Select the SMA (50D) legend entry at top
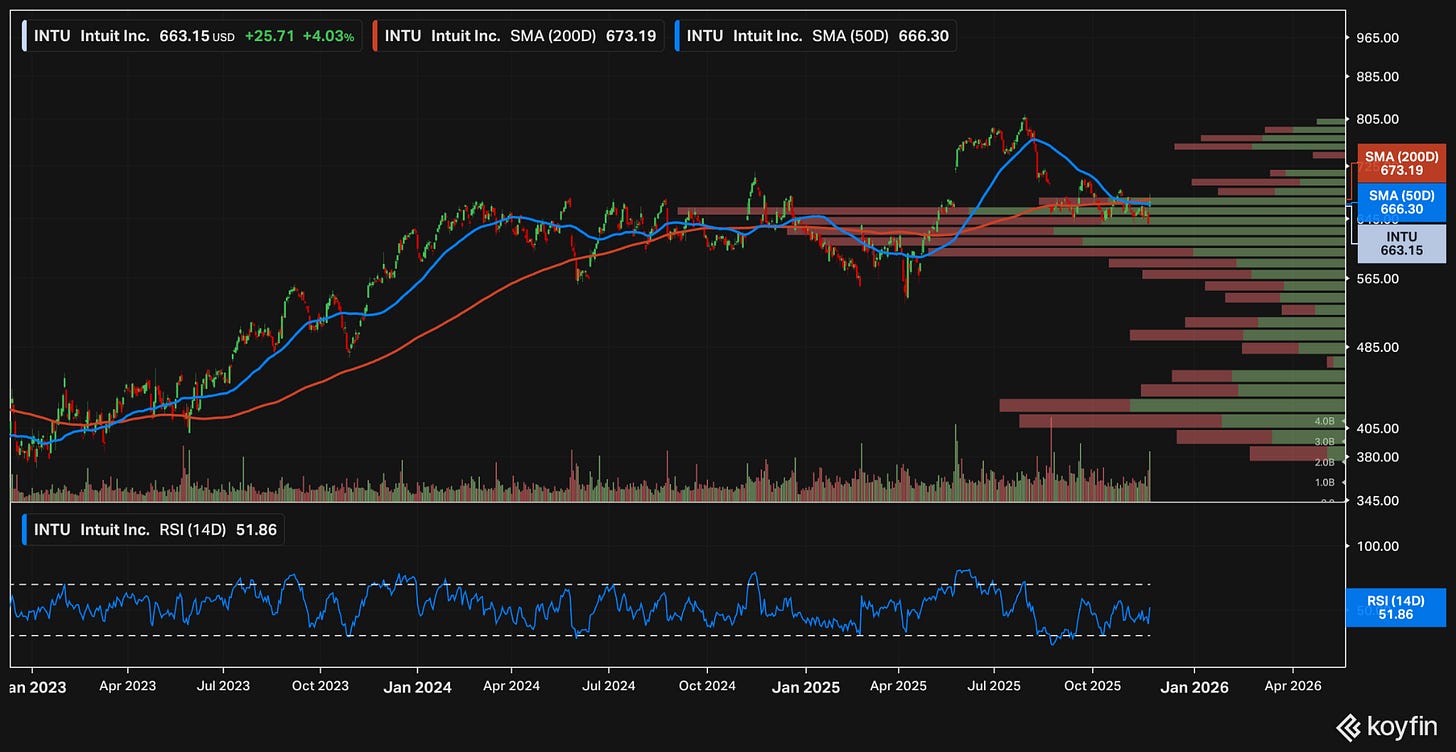The height and width of the screenshot is (752, 1456). coord(816,36)
